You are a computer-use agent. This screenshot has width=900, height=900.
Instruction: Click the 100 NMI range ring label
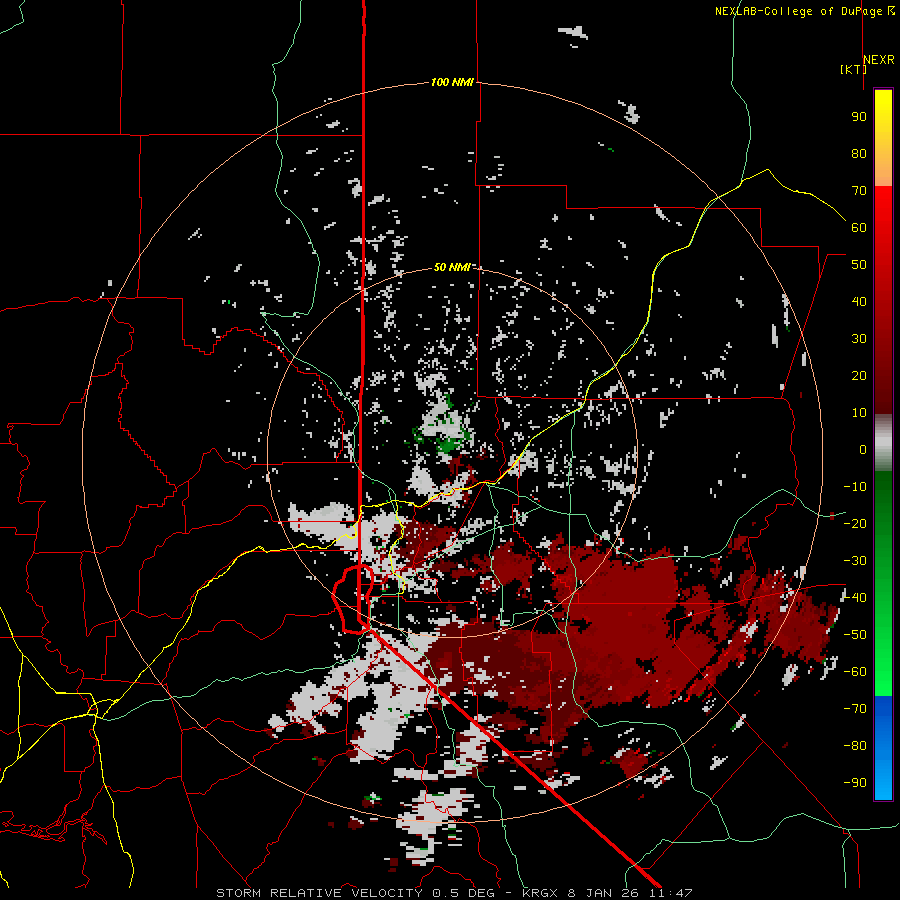click(x=452, y=82)
